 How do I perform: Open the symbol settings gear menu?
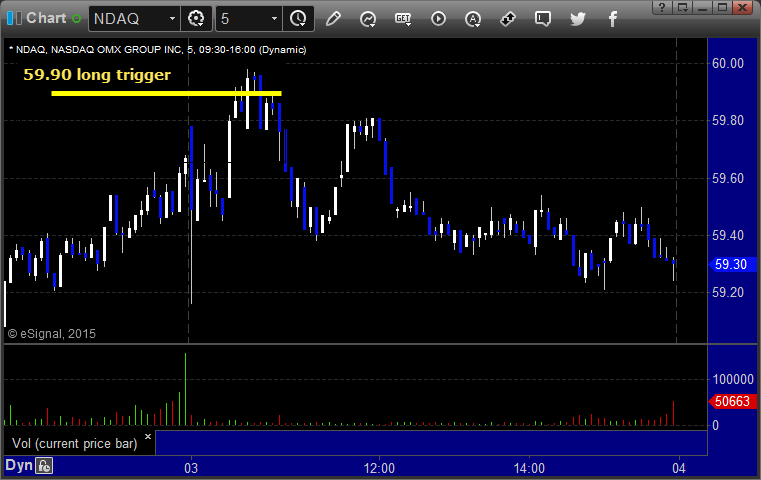196,19
